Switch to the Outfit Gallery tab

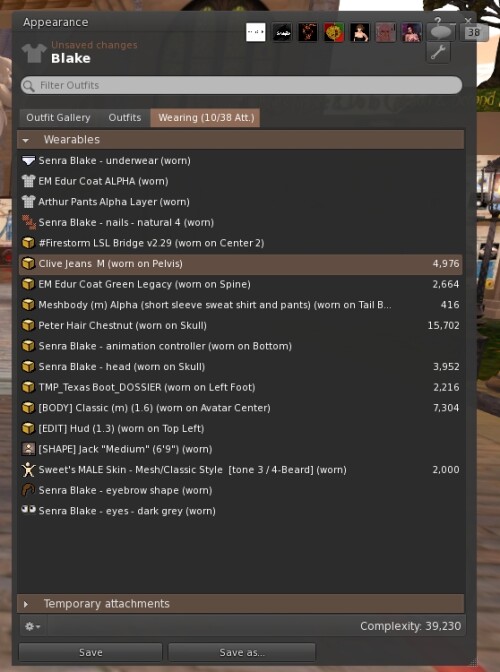(x=58, y=117)
